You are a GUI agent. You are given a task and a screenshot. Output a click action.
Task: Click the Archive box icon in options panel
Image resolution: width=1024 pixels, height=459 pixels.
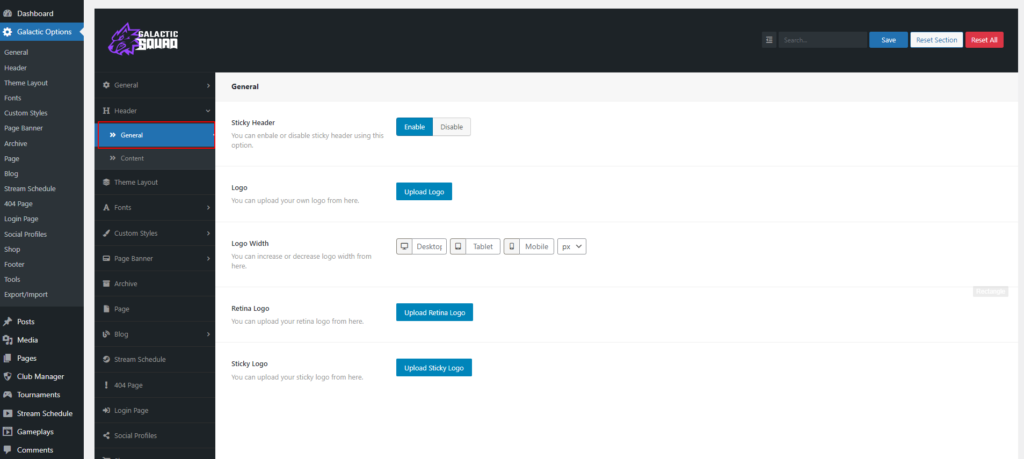(x=106, y=284)
